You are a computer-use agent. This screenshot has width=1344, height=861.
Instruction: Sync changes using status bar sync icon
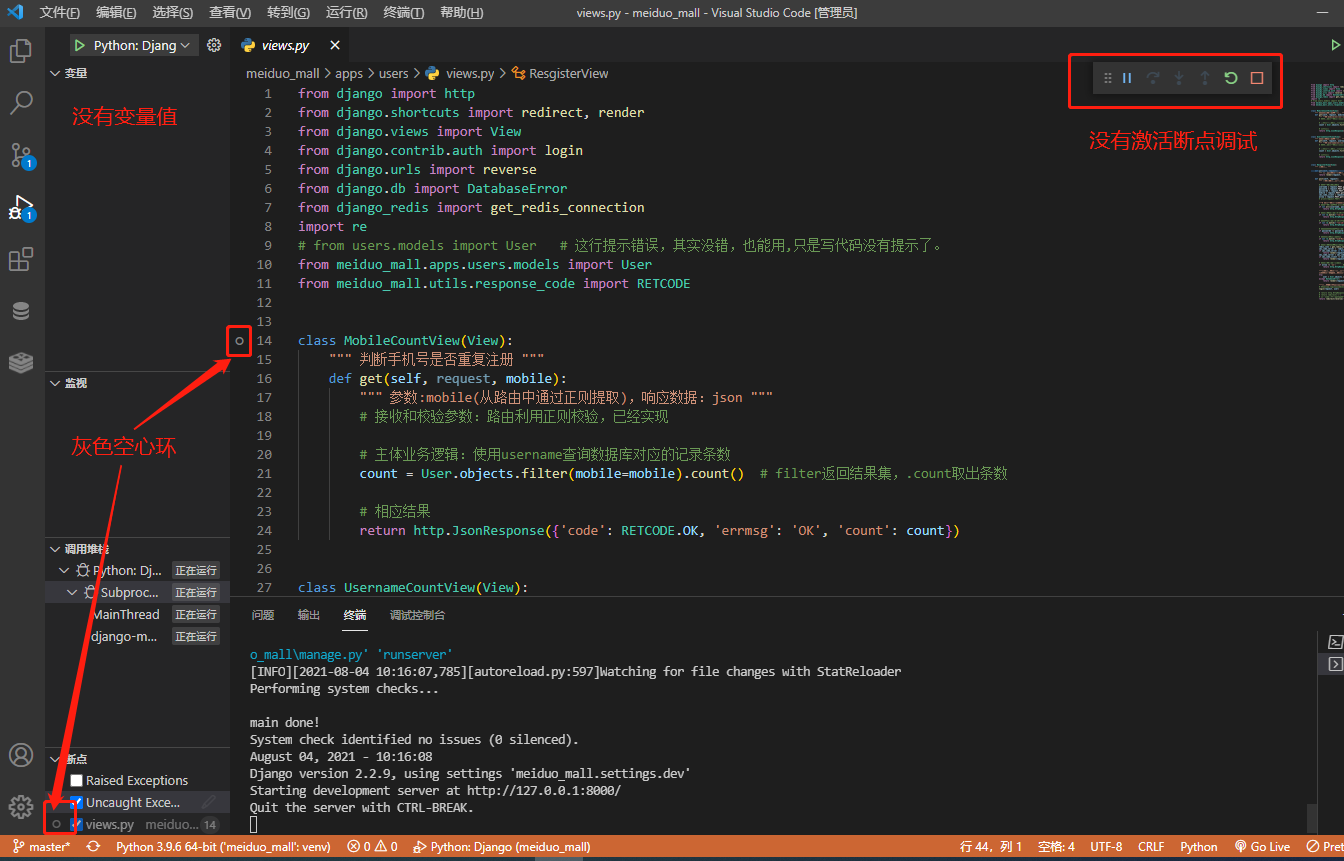click(93, 847)
